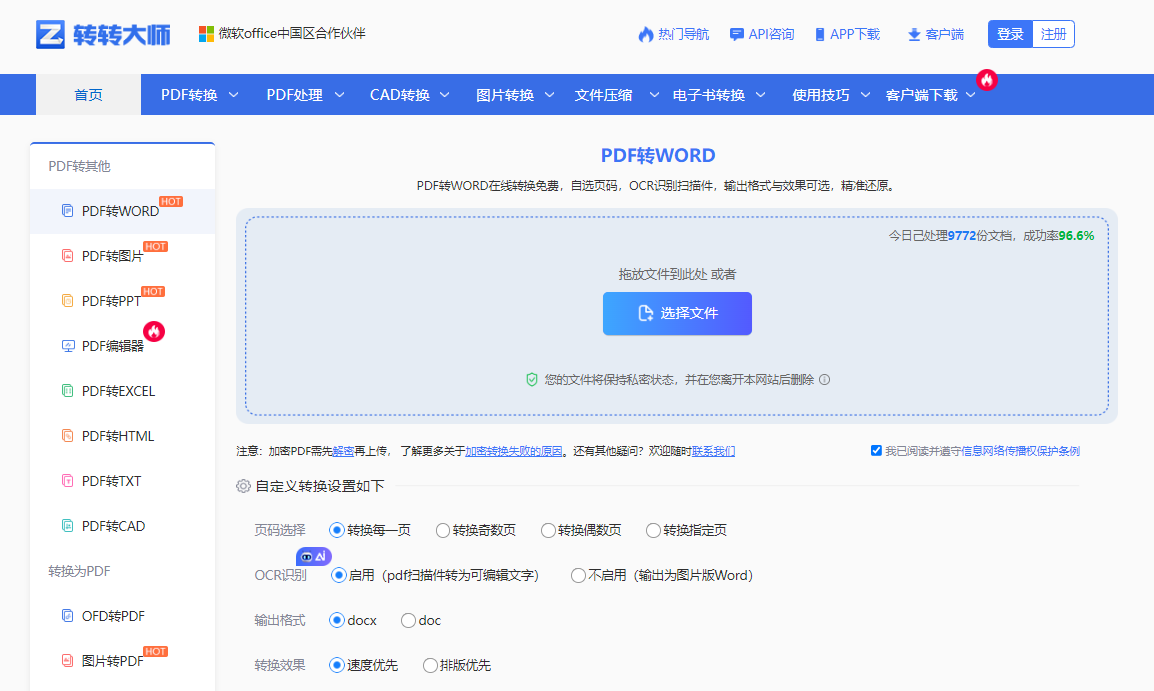Click the 图片转PDF sidebar icon

(68, 660)
